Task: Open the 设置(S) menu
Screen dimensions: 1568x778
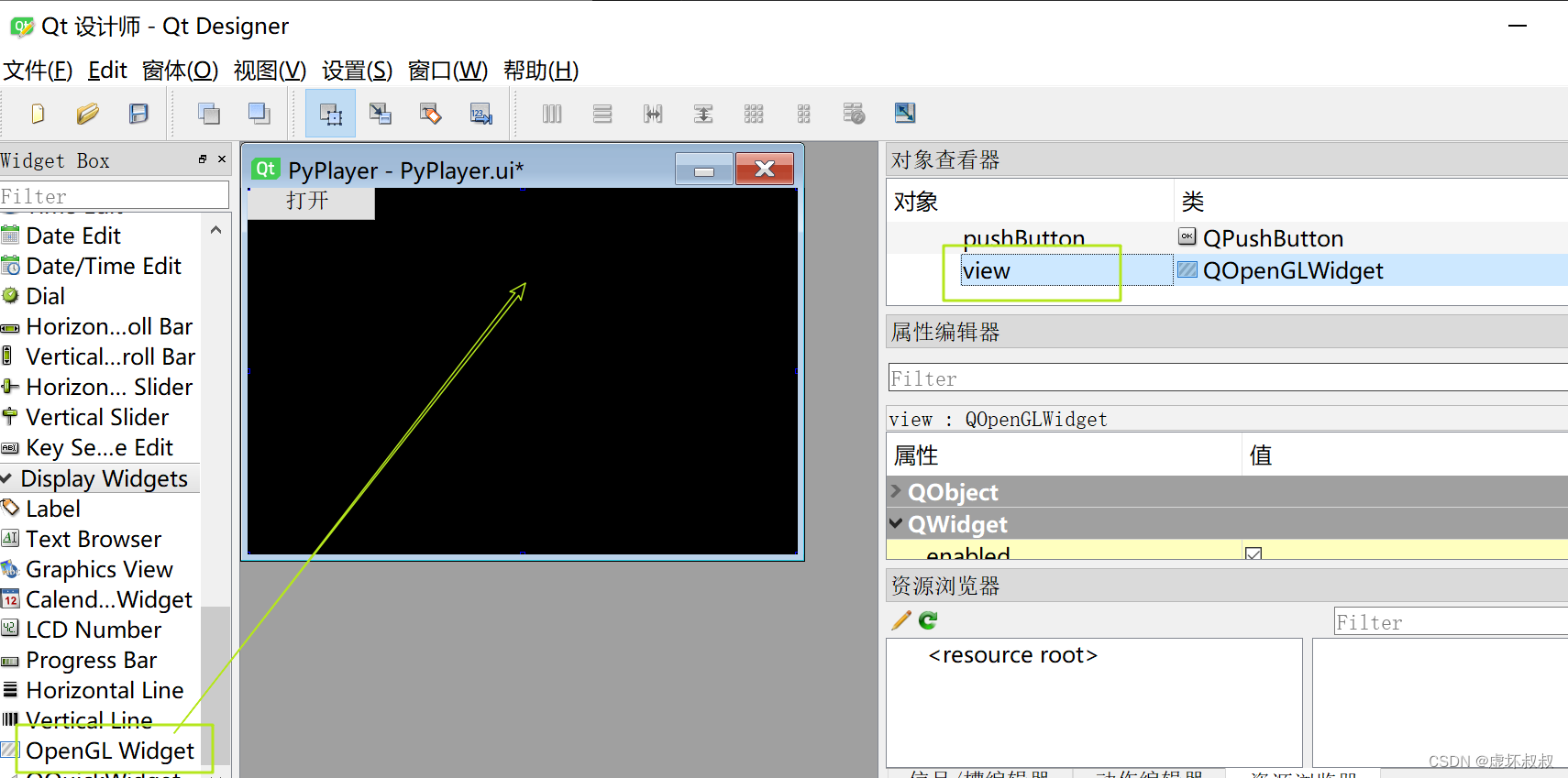Action: (357, 71)
